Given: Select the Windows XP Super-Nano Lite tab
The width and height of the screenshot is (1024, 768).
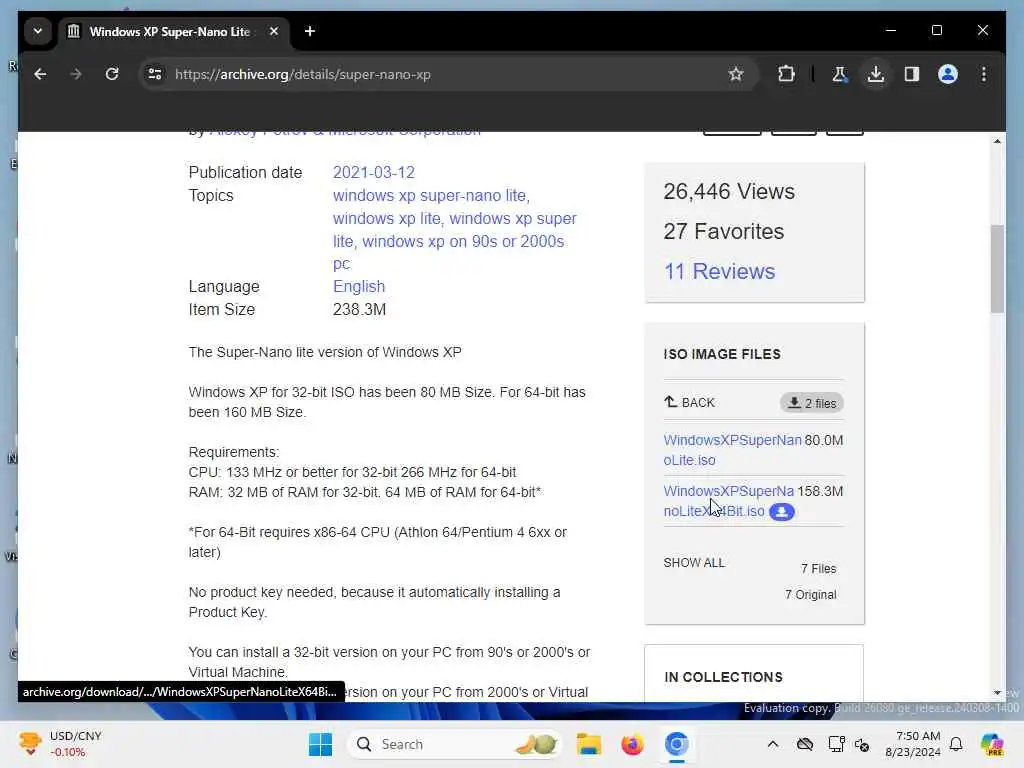Looking at the screenshot, I should pos(174,31).
